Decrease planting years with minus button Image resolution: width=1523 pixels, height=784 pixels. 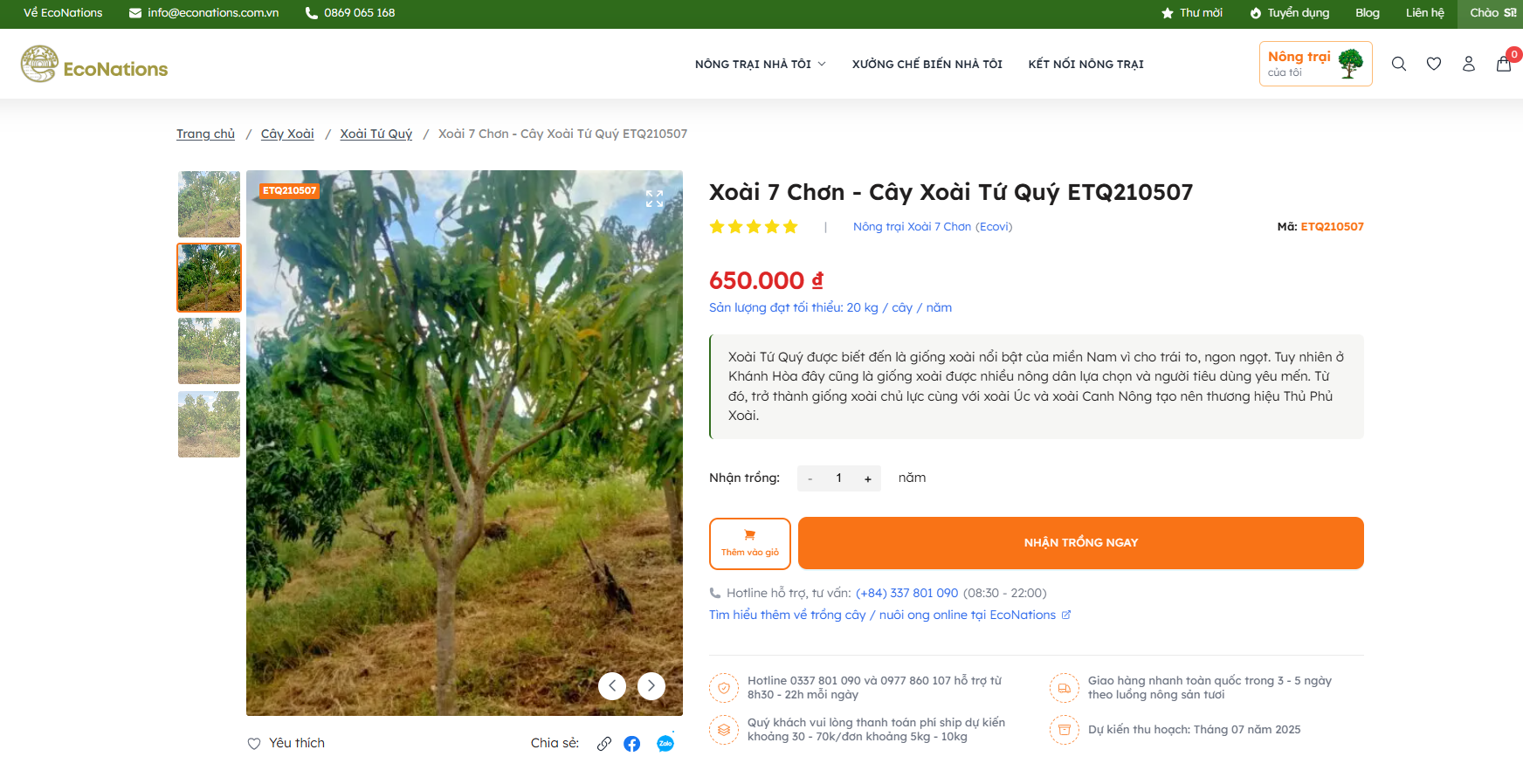tap(810, 478)
